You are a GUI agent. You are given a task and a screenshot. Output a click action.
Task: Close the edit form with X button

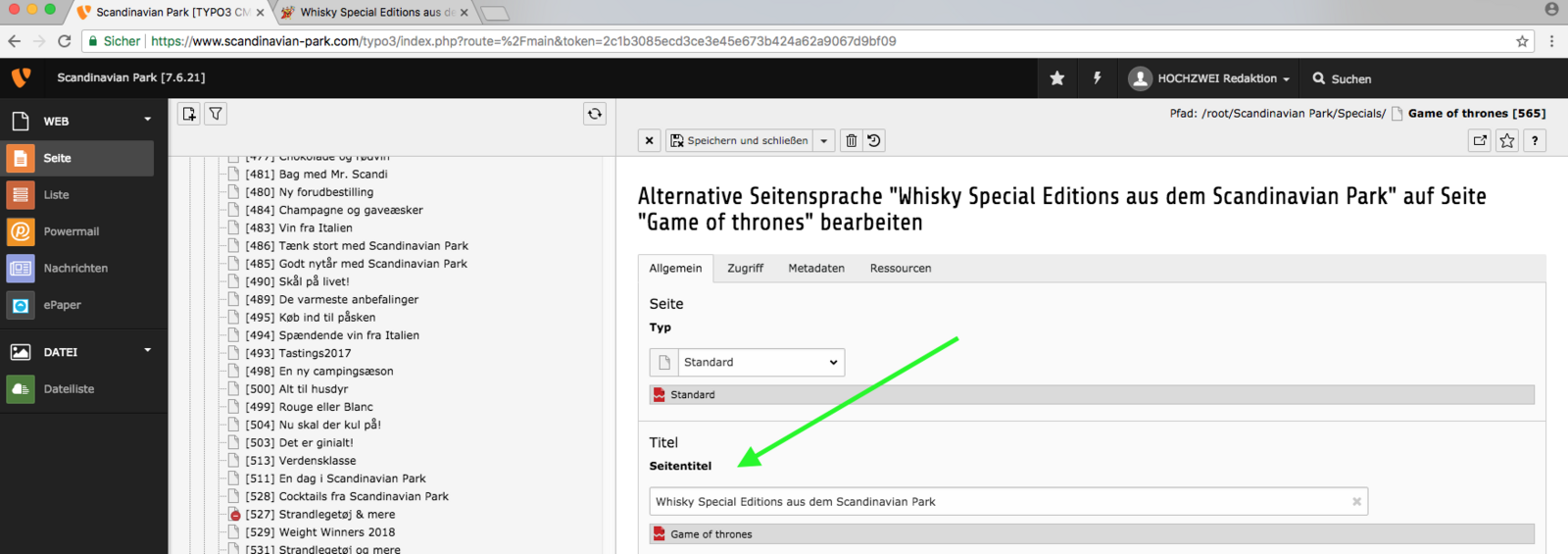pyautogui.click(x=649, y=141)
